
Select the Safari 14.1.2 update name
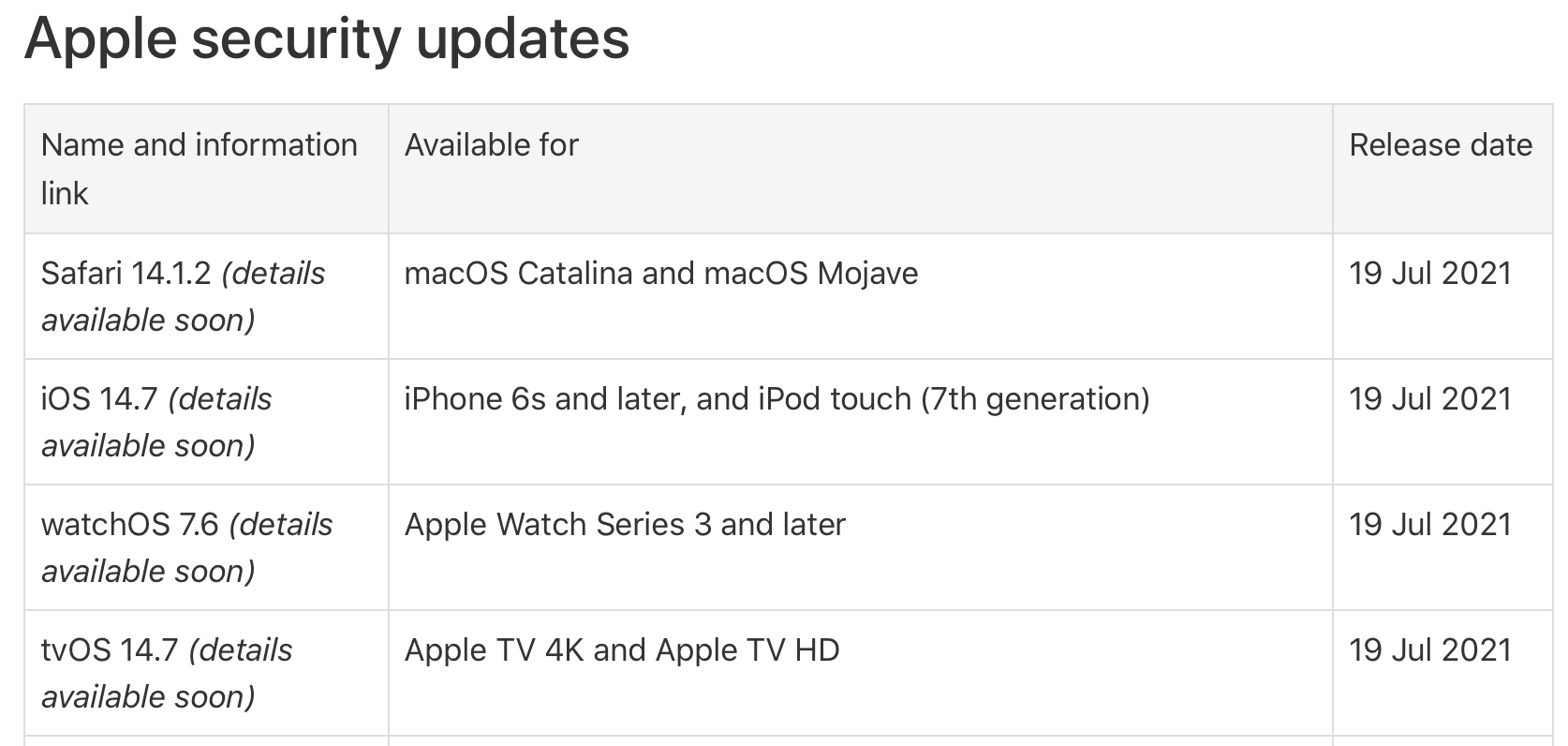click(x=128, y=274)
